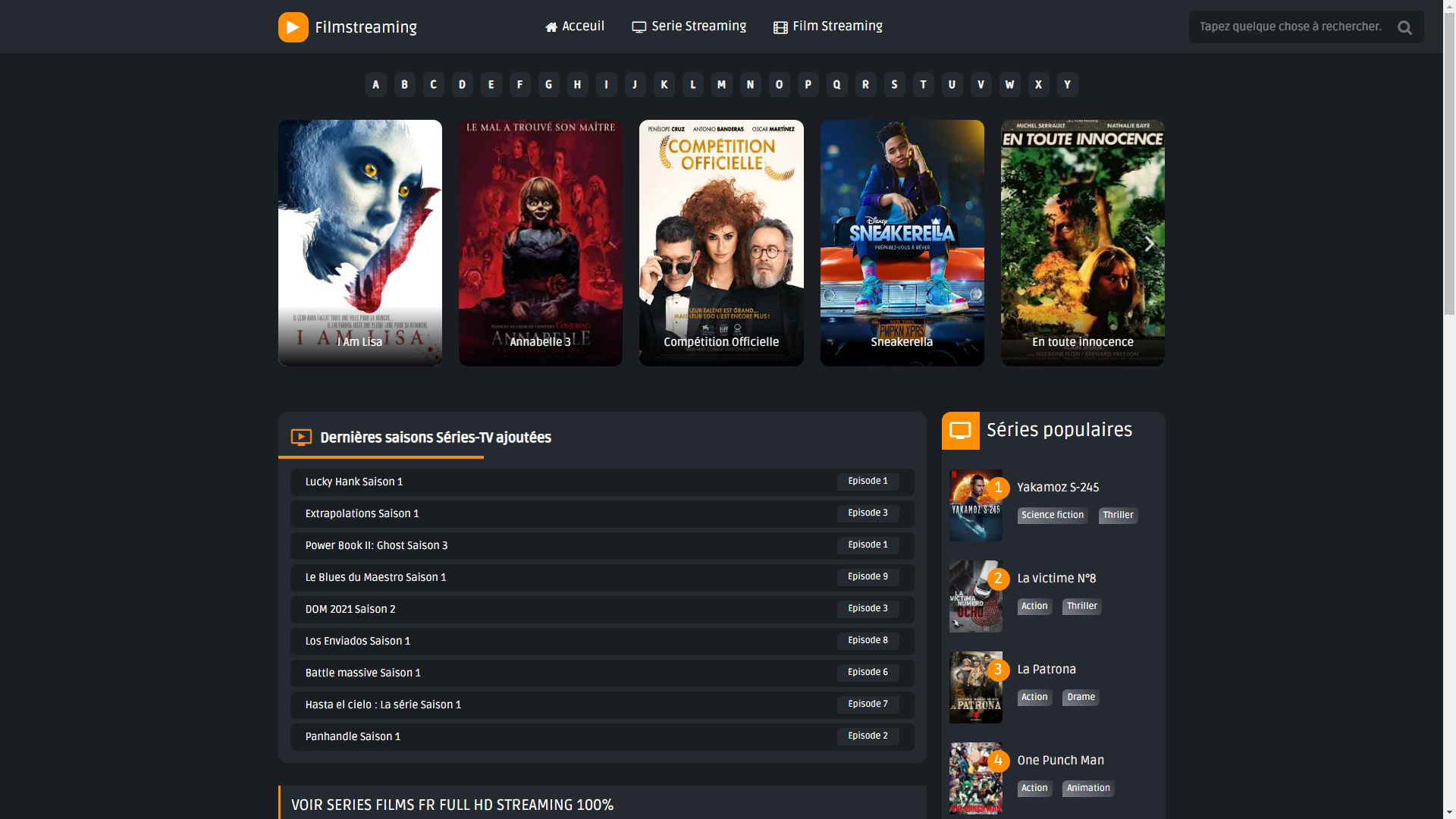This screenshot has width=1456, height=819.
Task: Filter titles by letter U
Action: tap(952, 85)
